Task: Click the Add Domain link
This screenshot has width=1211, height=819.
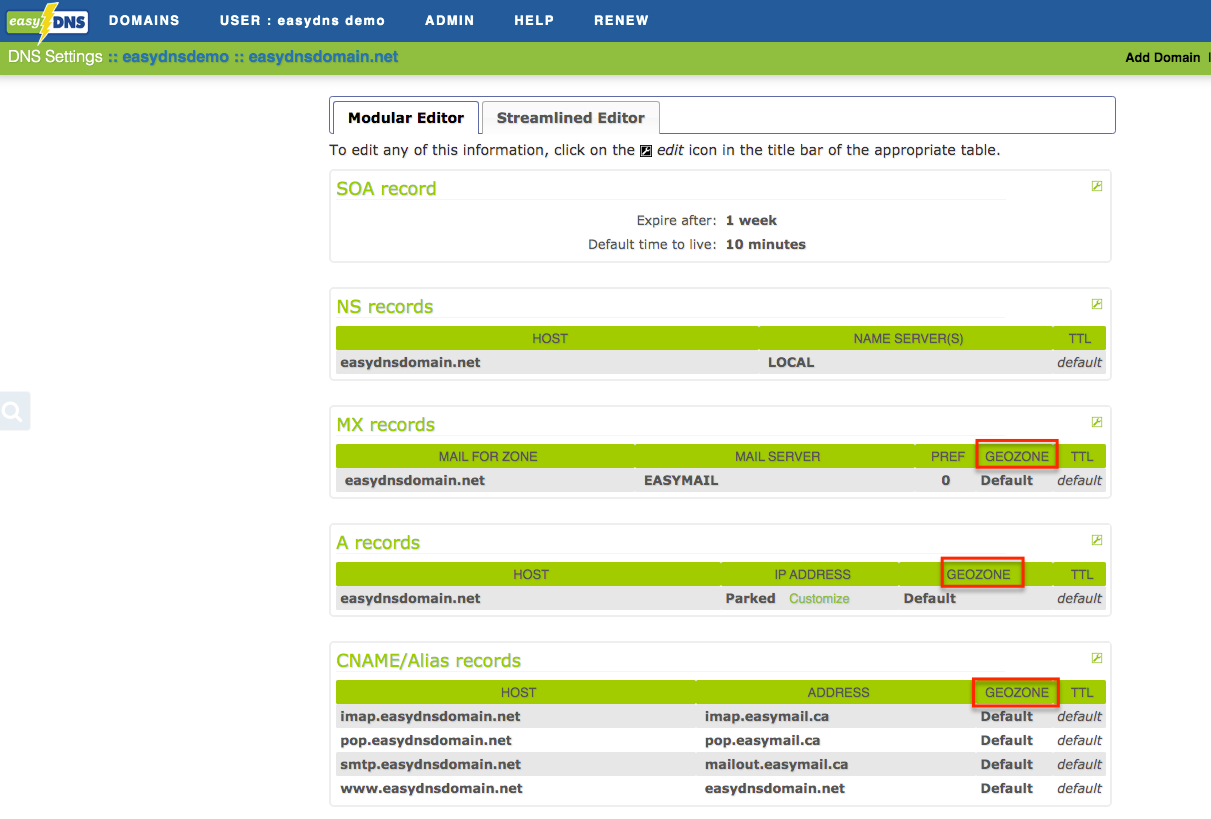Action: (1163, 57)
